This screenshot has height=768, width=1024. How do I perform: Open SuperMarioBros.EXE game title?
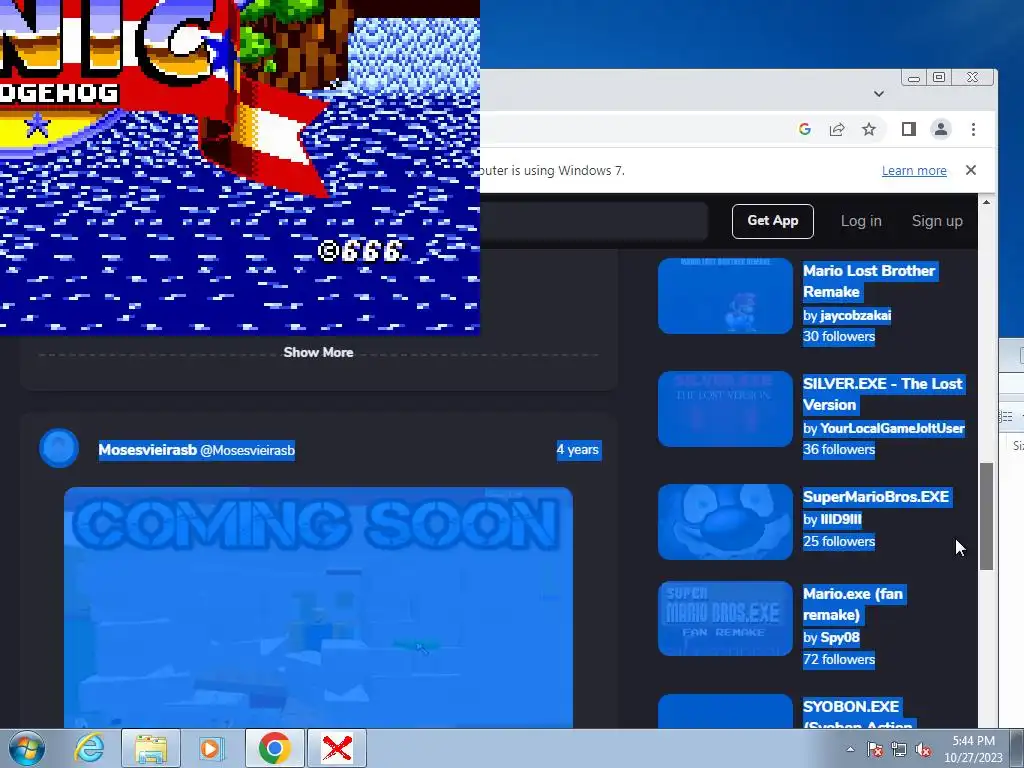[x=876, y=496]
